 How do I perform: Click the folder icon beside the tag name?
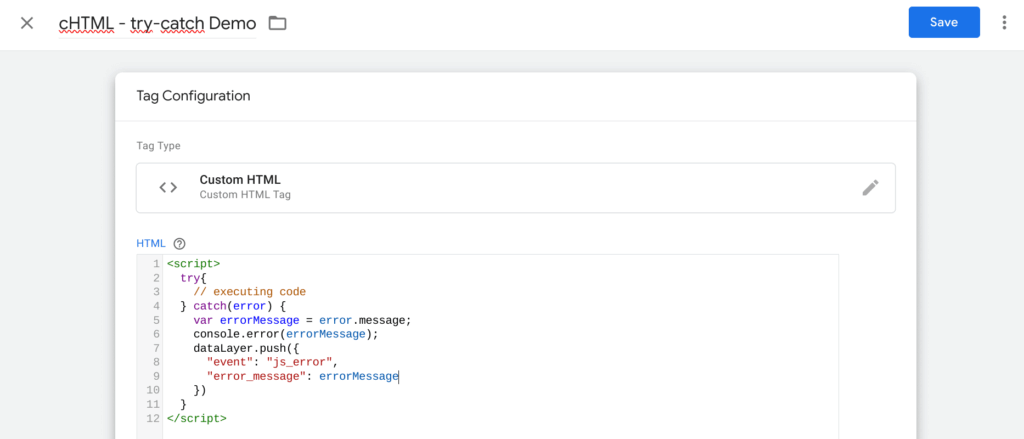[277, 23]
